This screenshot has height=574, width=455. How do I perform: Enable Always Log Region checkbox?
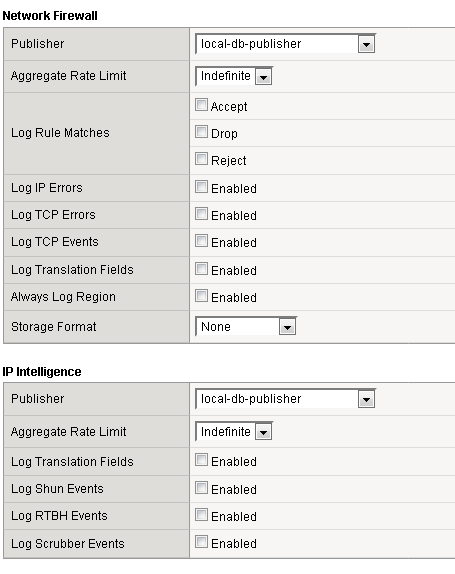[x=201, y=296]
